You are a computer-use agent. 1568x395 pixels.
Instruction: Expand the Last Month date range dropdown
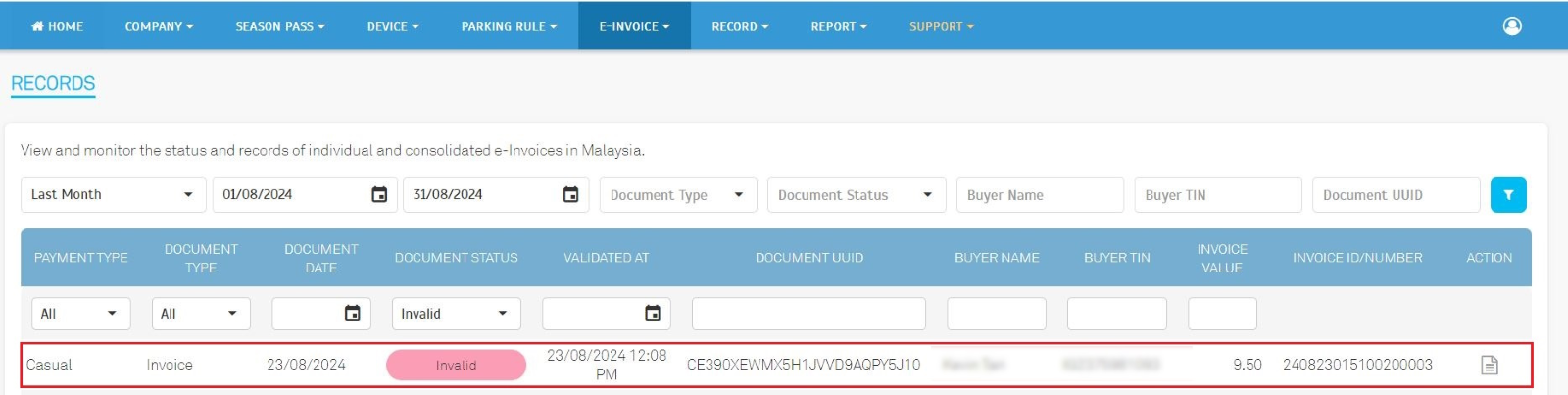pos(113,195)
